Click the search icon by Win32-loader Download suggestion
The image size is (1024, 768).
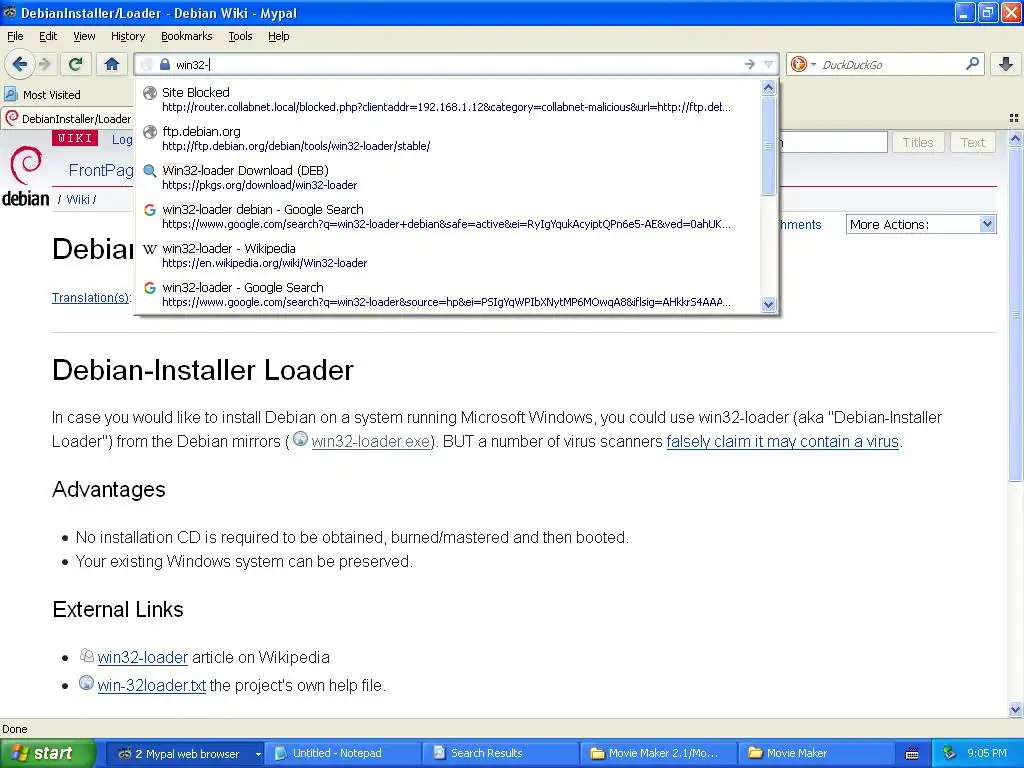(x=150, y=171)
